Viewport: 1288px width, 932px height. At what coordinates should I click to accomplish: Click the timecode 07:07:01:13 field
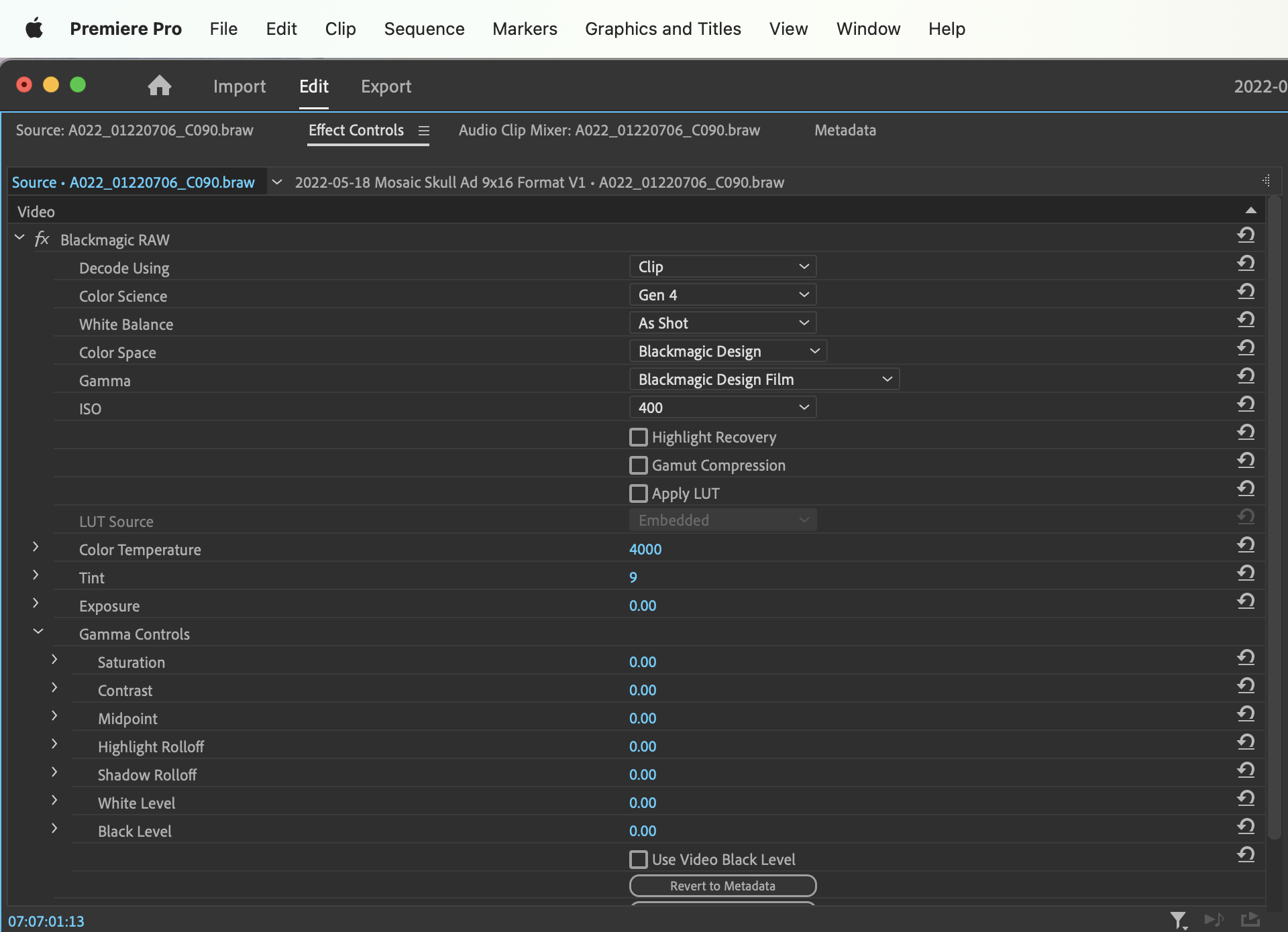(x=47, y=921)
